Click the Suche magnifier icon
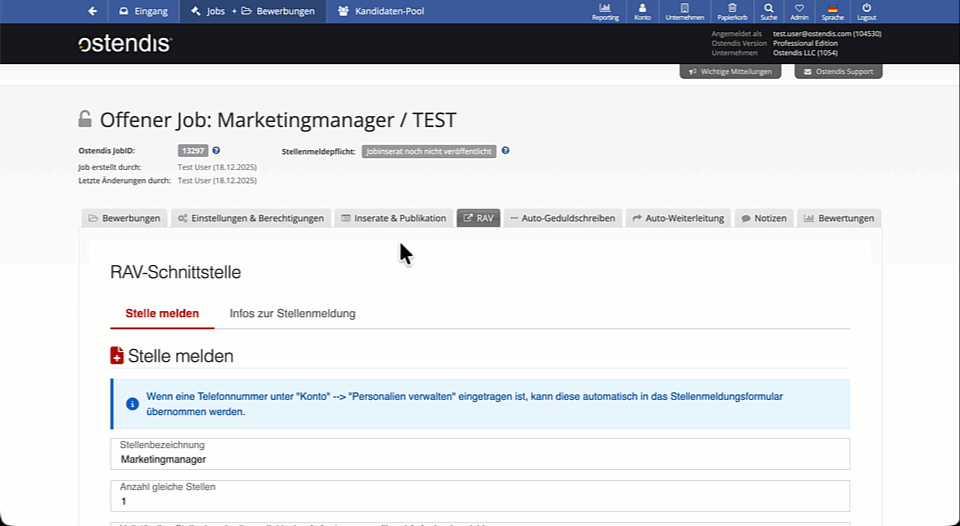The width and height of the screenshot is (960, 526). click(x=768, y=11)
